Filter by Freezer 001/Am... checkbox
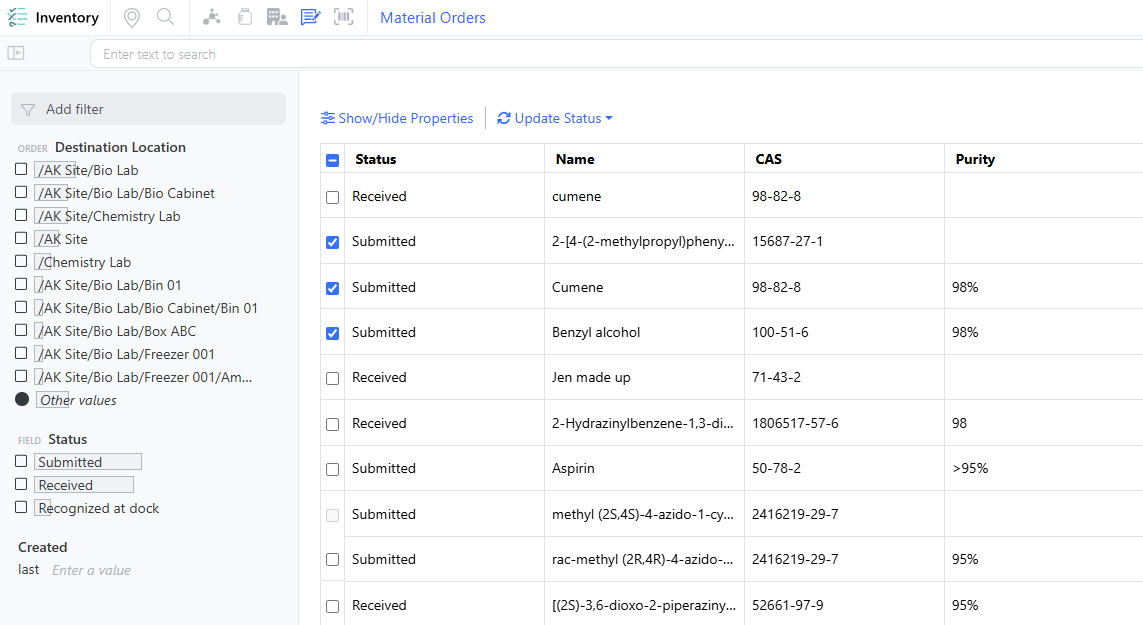The image size is (1143, 625). pyautogui.click(x=21, y=376)
